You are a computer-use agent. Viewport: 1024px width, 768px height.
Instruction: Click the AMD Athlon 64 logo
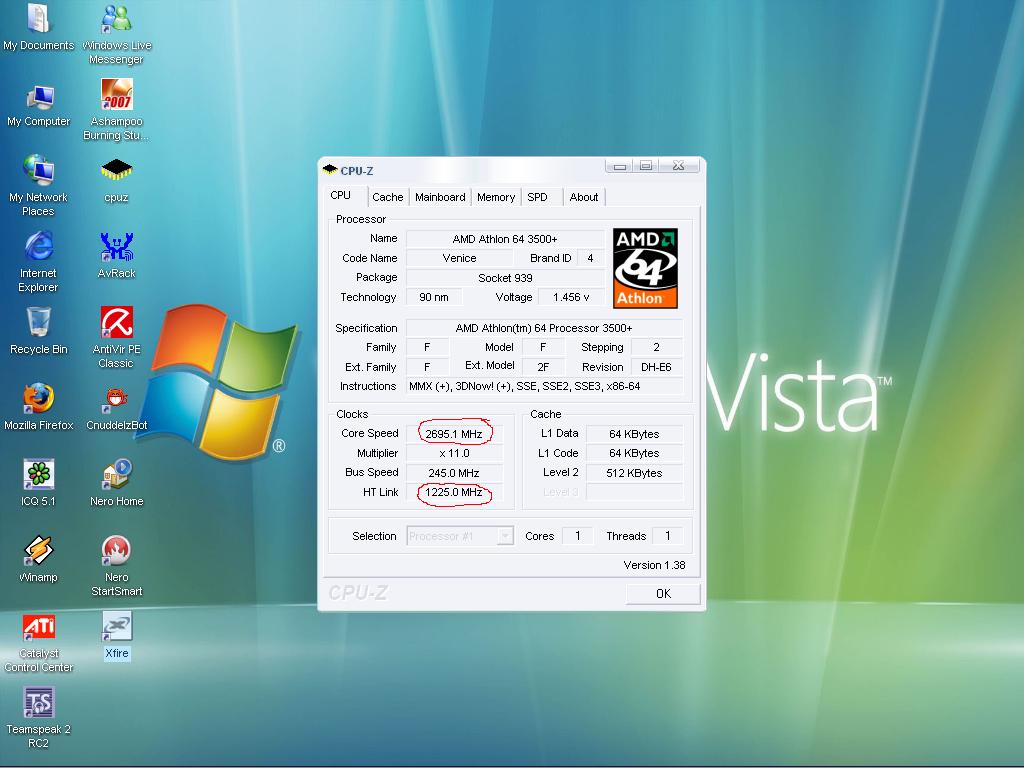click(x=645, y=268)
